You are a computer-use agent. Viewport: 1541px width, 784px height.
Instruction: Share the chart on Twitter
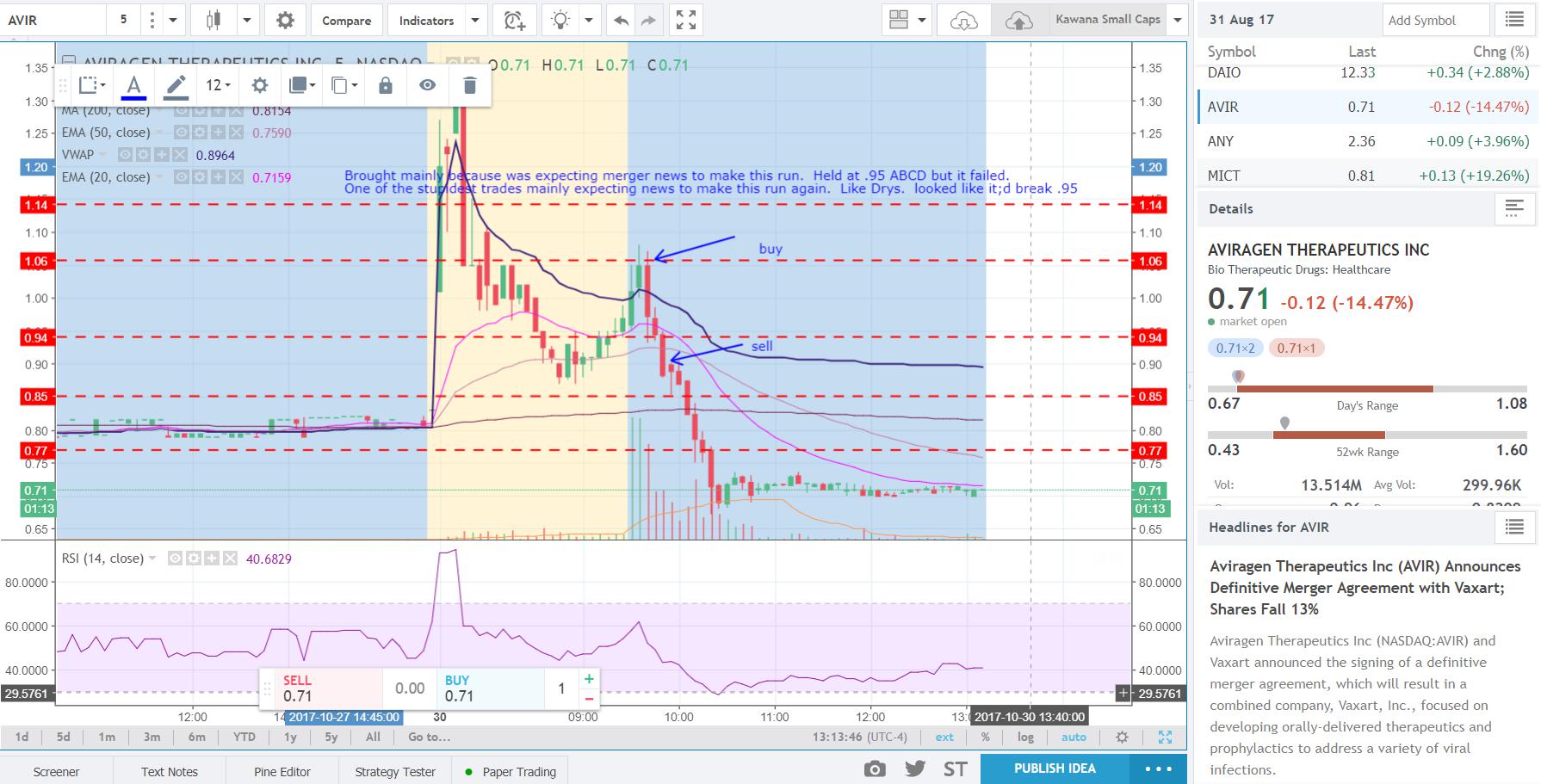[x=914, y=769]
